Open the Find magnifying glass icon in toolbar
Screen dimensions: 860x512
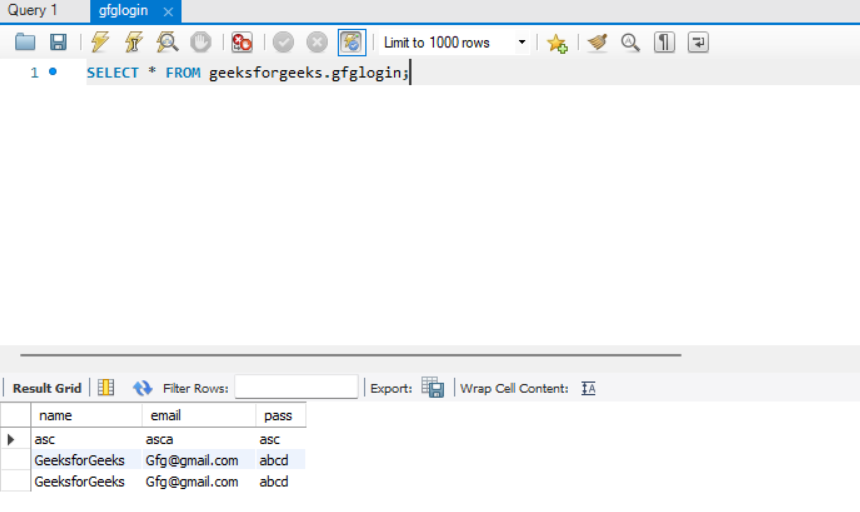tap(630, 42)
